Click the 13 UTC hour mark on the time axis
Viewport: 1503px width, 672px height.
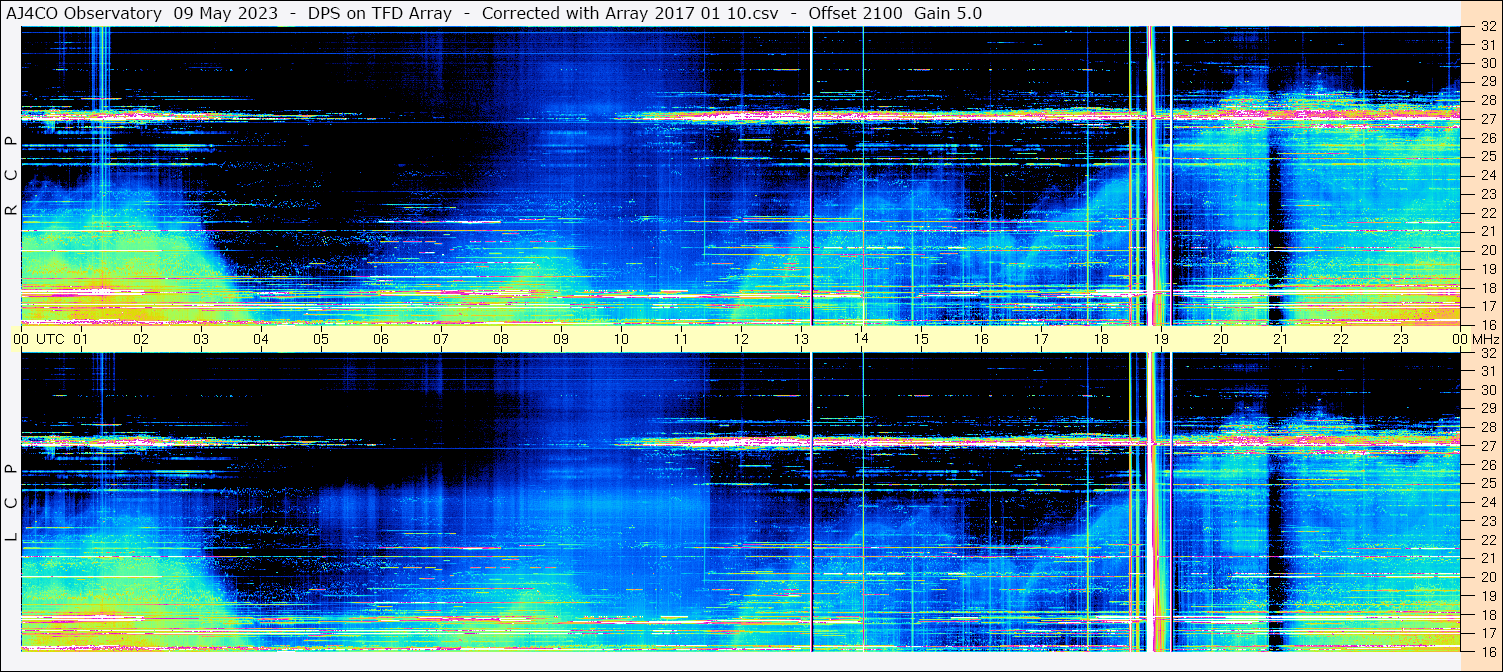(x=801, y=339)
